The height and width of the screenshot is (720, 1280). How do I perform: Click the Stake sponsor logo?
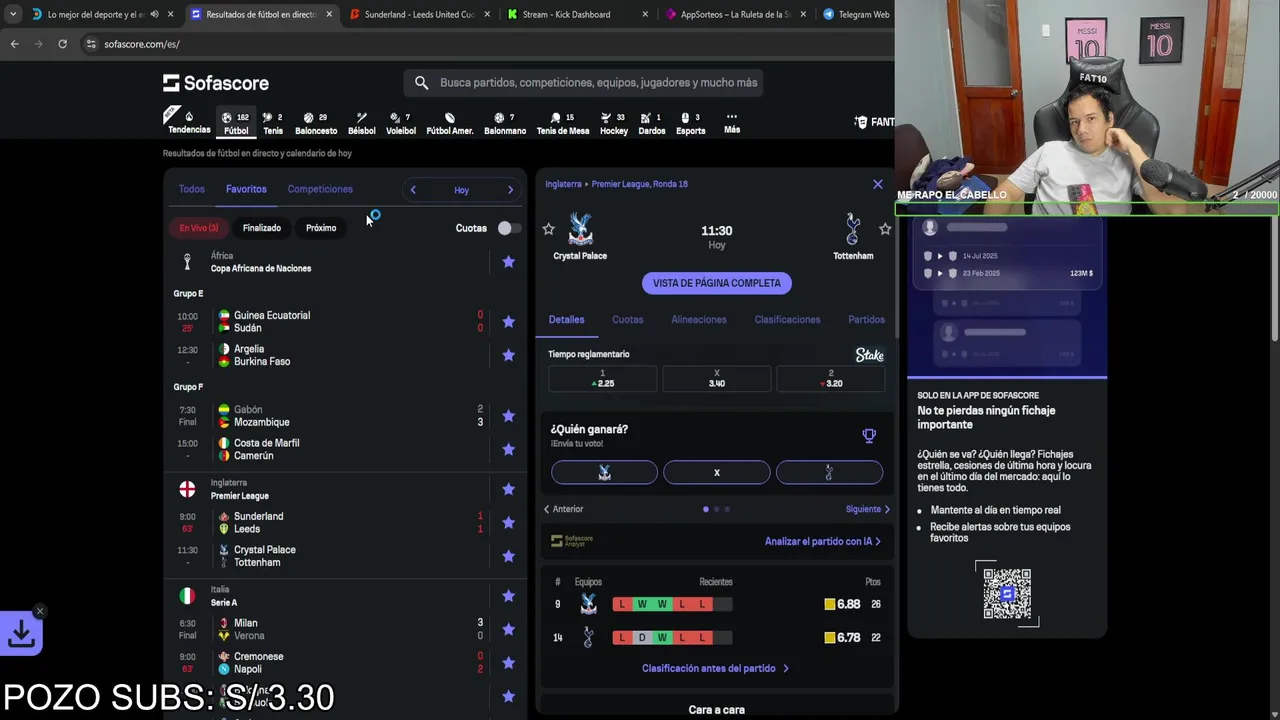(x=869, y=355)
